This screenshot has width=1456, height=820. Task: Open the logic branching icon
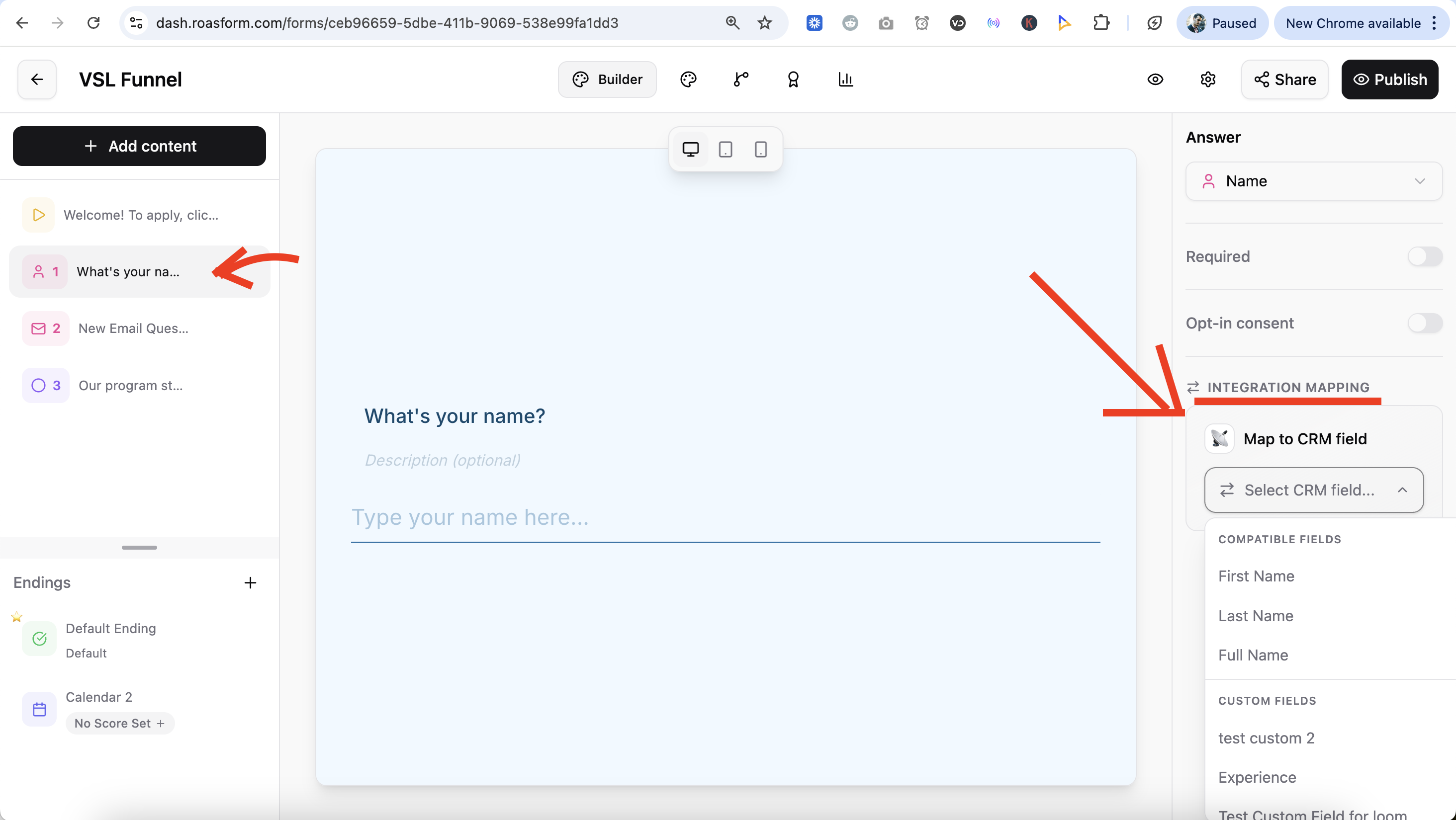(x=740, y=80)
